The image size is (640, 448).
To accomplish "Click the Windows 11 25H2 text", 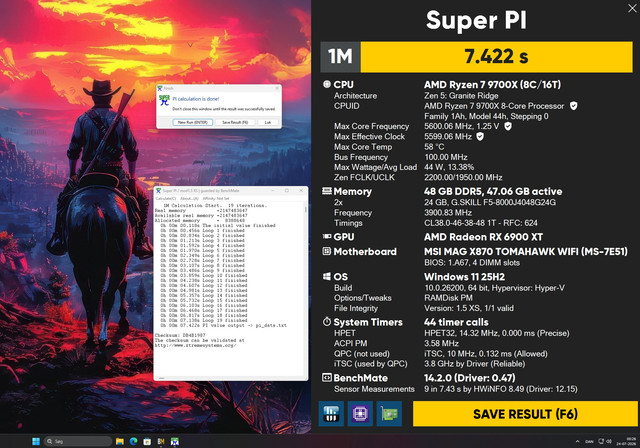I will coord(464,277).
